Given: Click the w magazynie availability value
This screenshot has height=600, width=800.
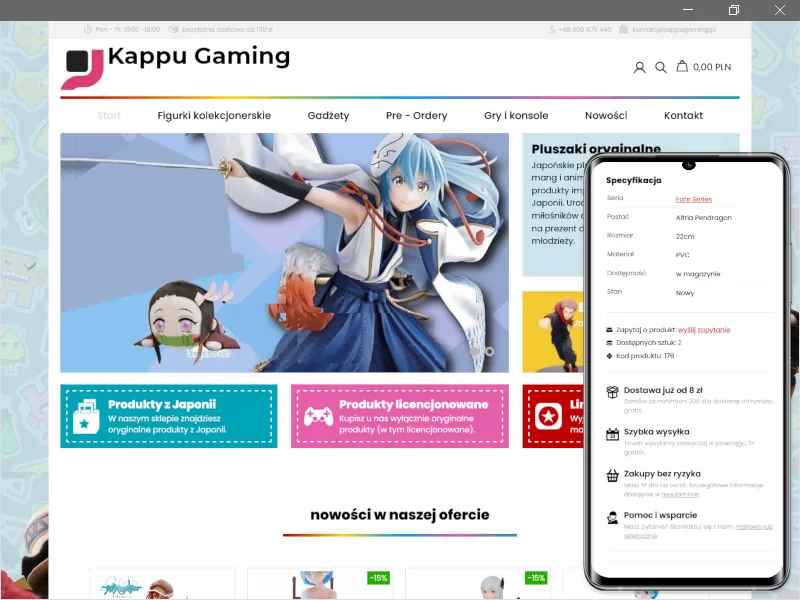Looking at the screenshot, I should [x=698, y=274].
